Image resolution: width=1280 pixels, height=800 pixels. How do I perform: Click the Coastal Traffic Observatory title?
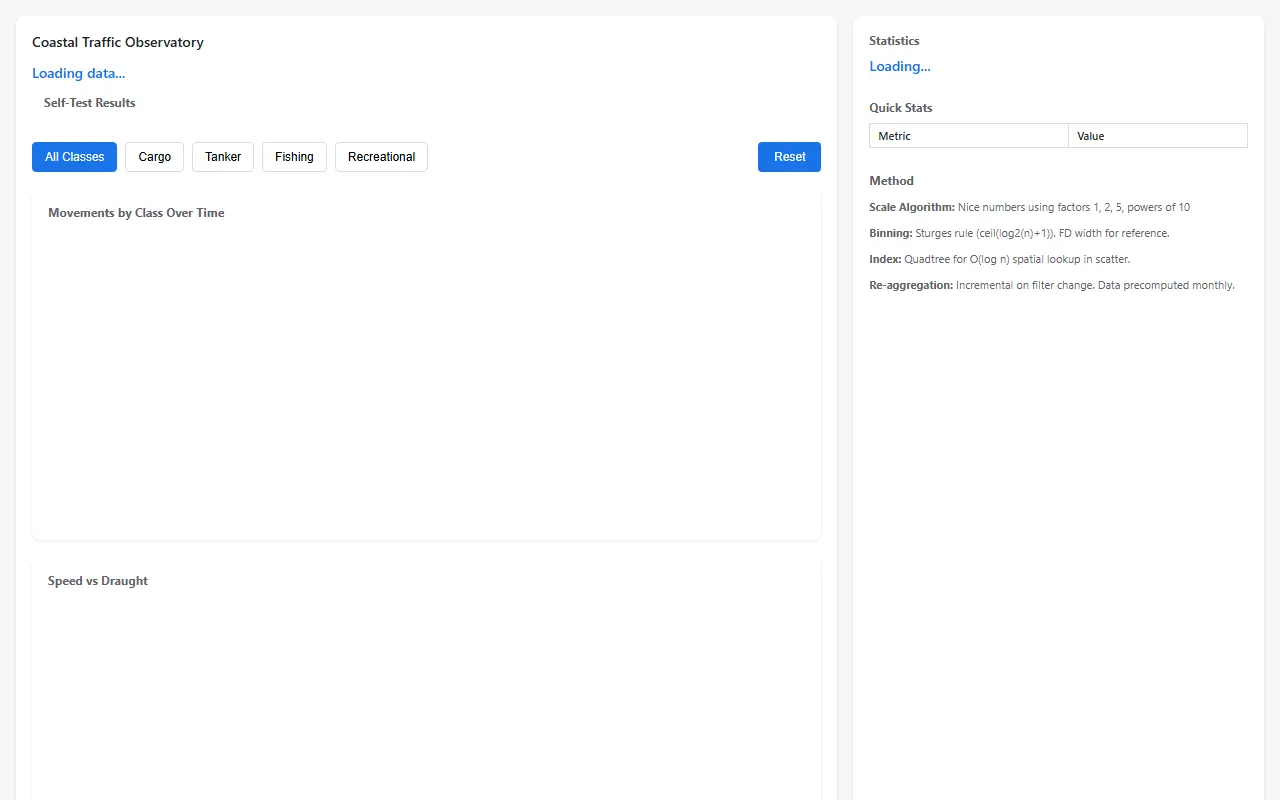[118, 43]
